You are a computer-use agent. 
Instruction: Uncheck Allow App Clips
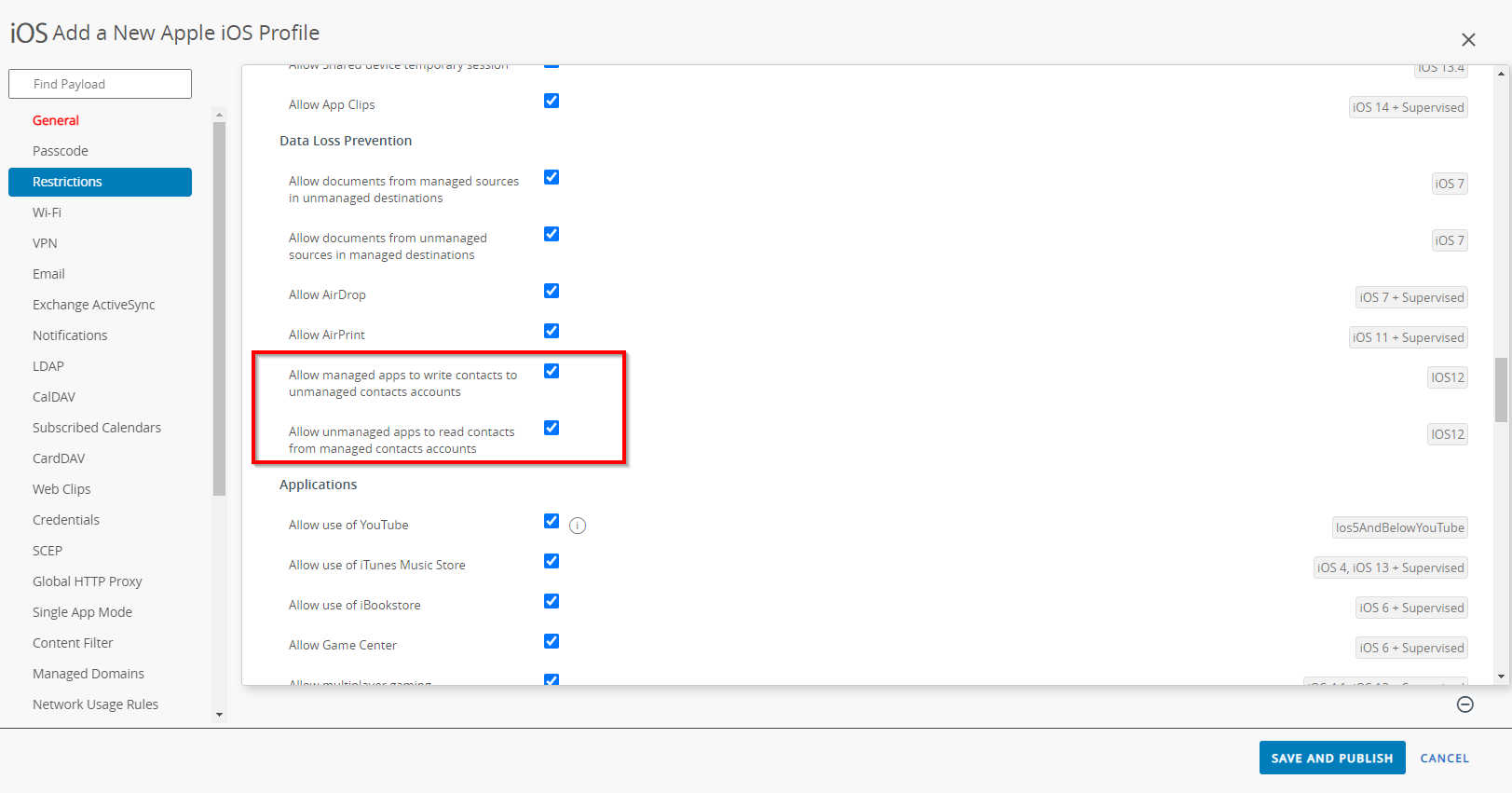point(552,102)
